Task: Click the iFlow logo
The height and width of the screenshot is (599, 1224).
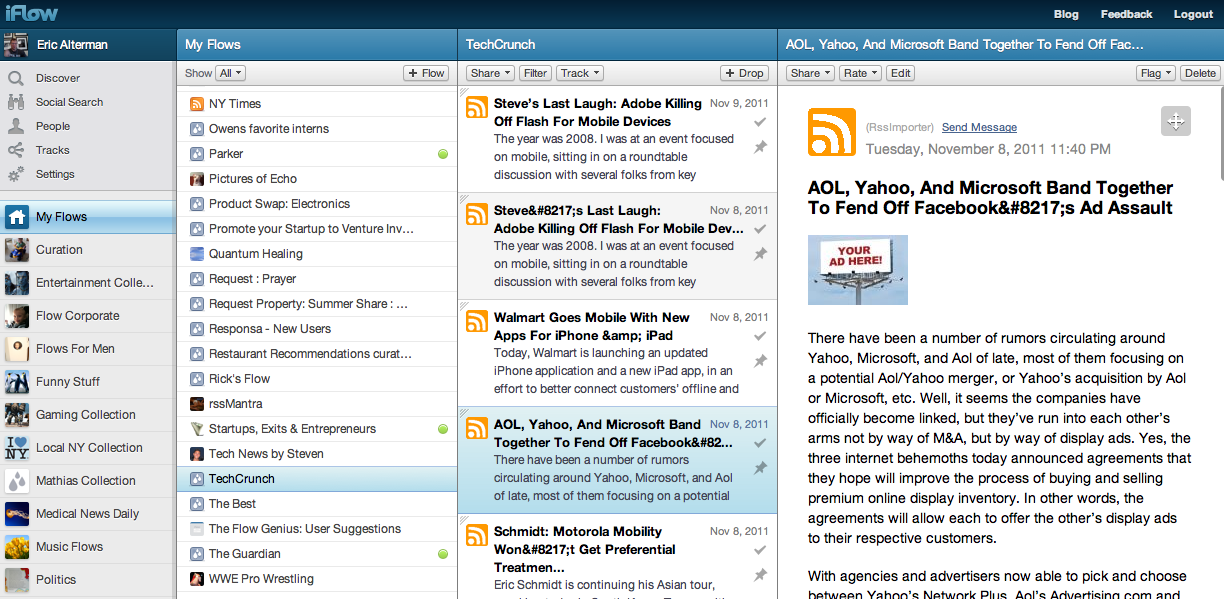Action: click(33, 14)
